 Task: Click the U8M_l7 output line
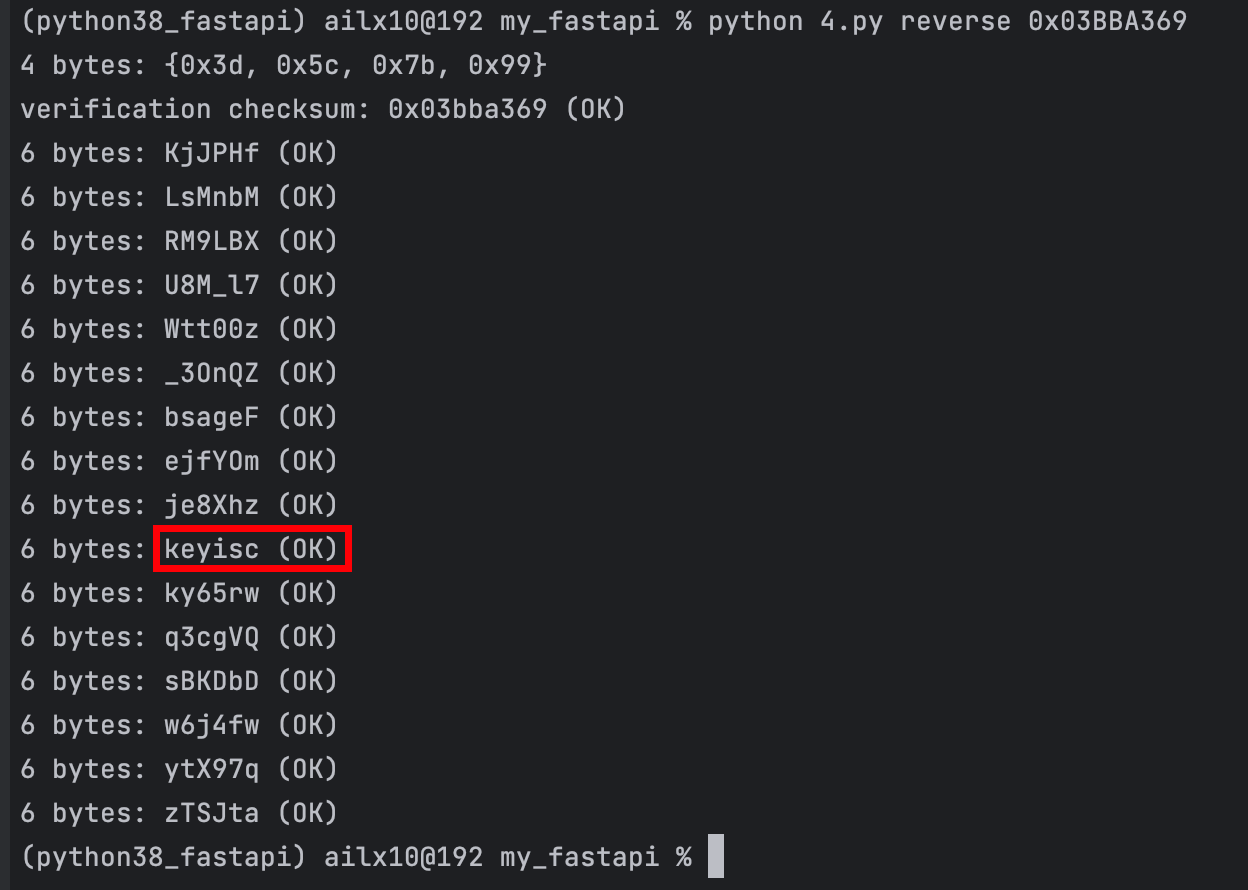click(179, 285)
